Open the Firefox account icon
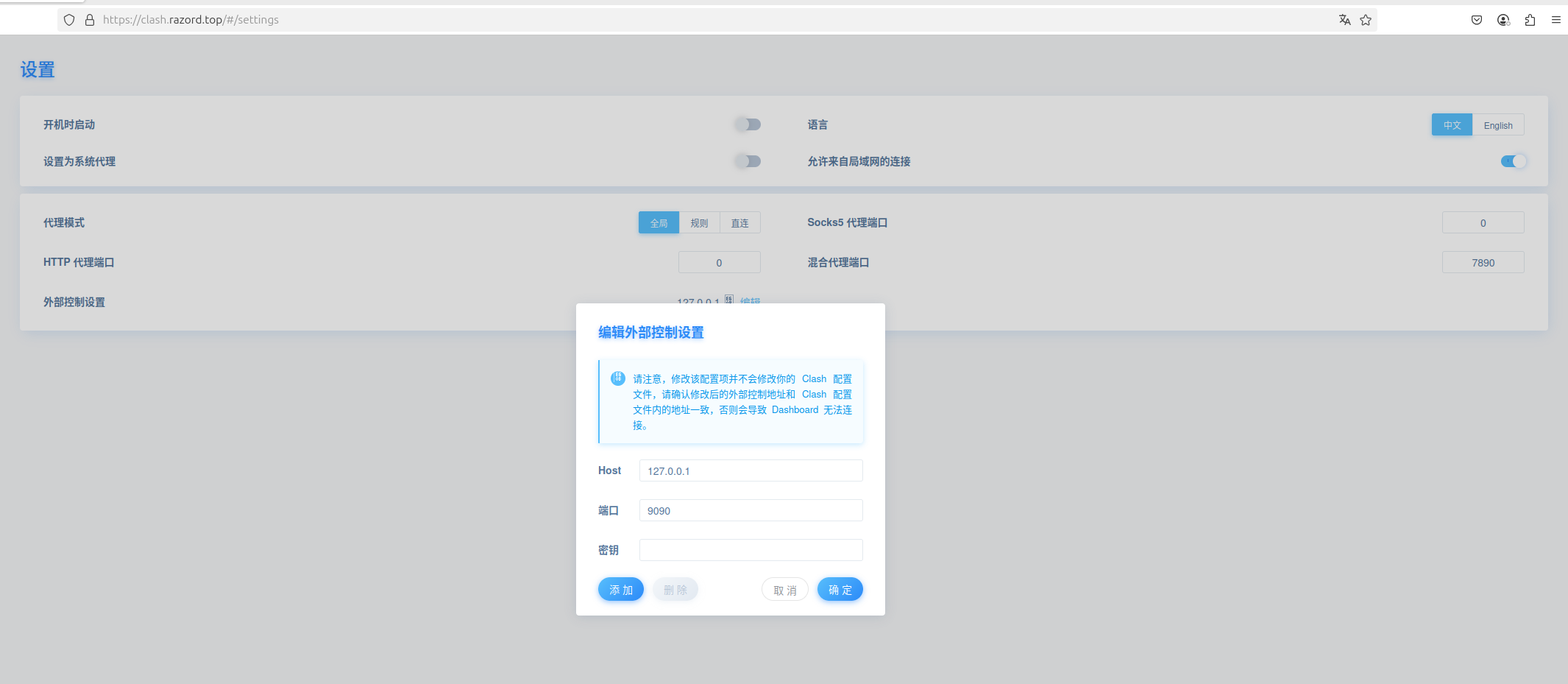 [1503, 20]
